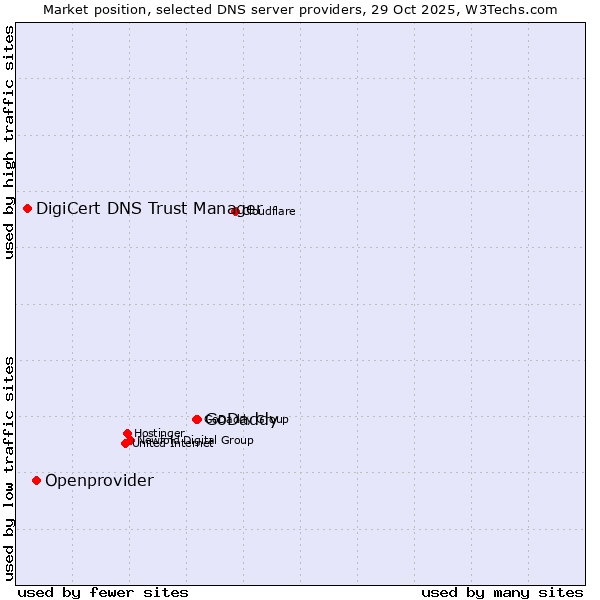The width and height of the screenshot is (600, 600).
Task: Click the DigiCert DNS Trust Manager red marker
Action: [x=28, y=208]
